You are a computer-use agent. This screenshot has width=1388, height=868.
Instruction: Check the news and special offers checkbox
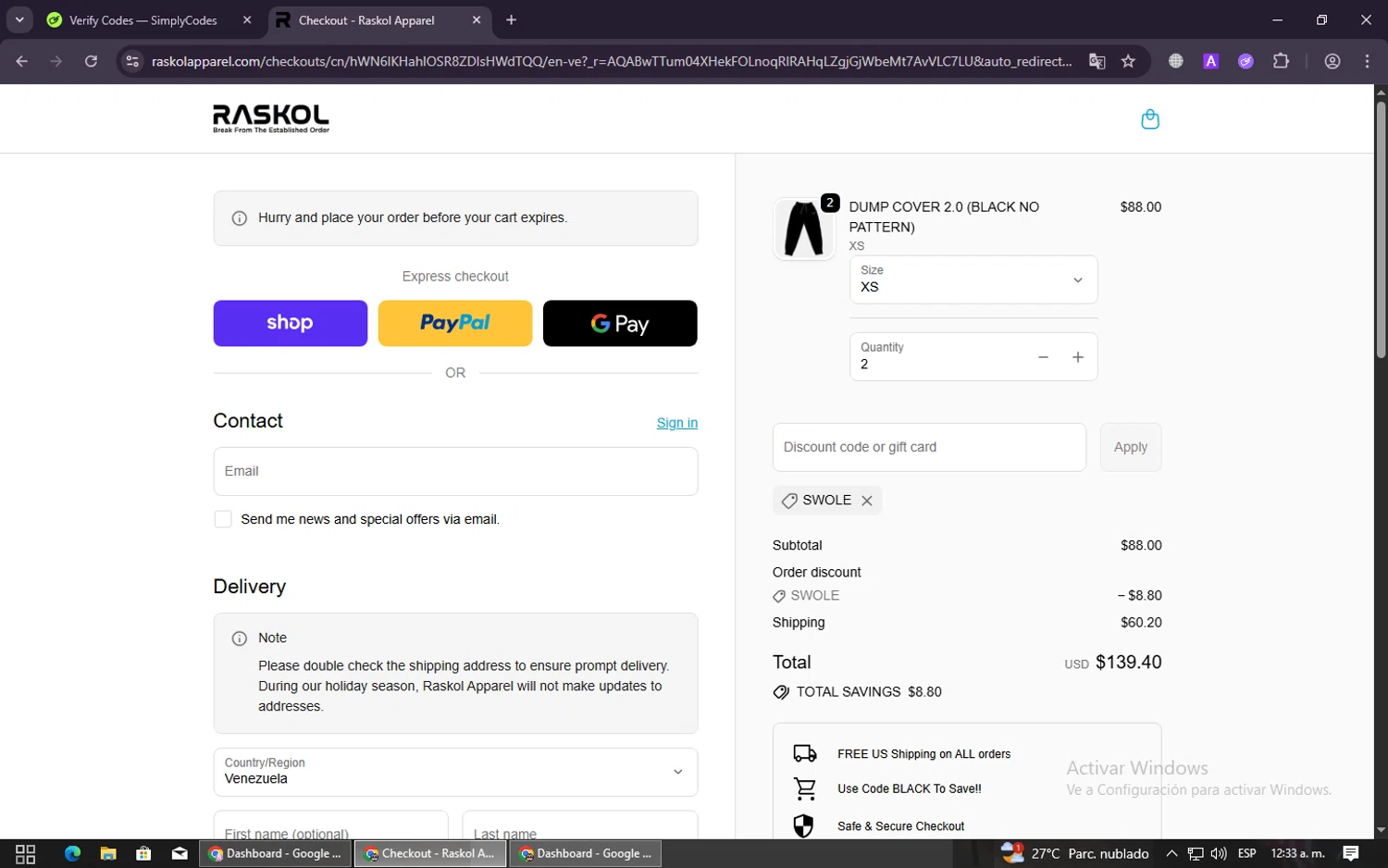click(x=223, y=519)
